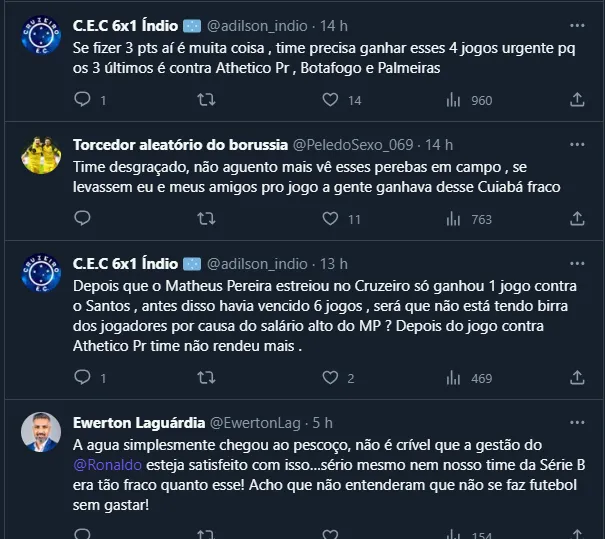Retweet the Time desgraçado tweet
This screenshot has height=539, width=605.
pos(206,219)
